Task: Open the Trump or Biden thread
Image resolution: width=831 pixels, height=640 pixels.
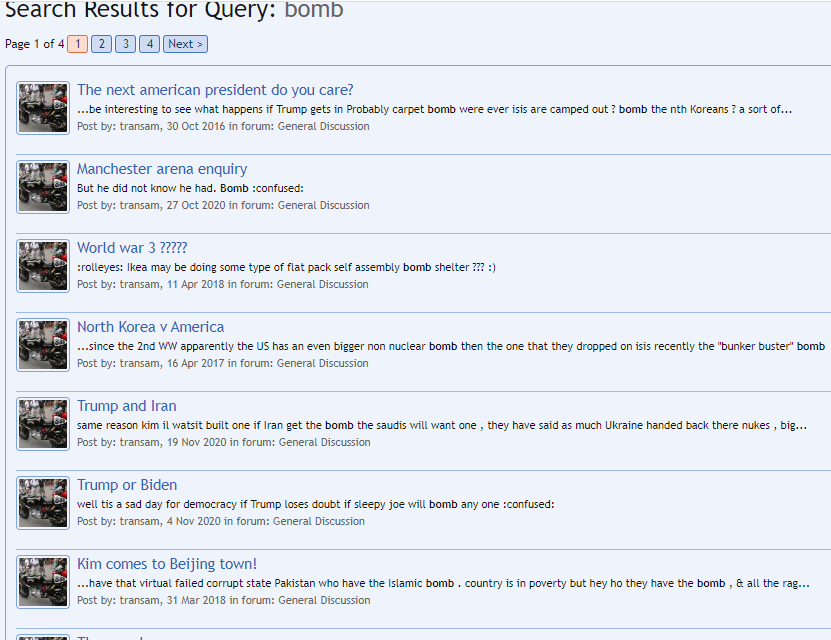Action: pyautogui.click(x=127, y=485)
